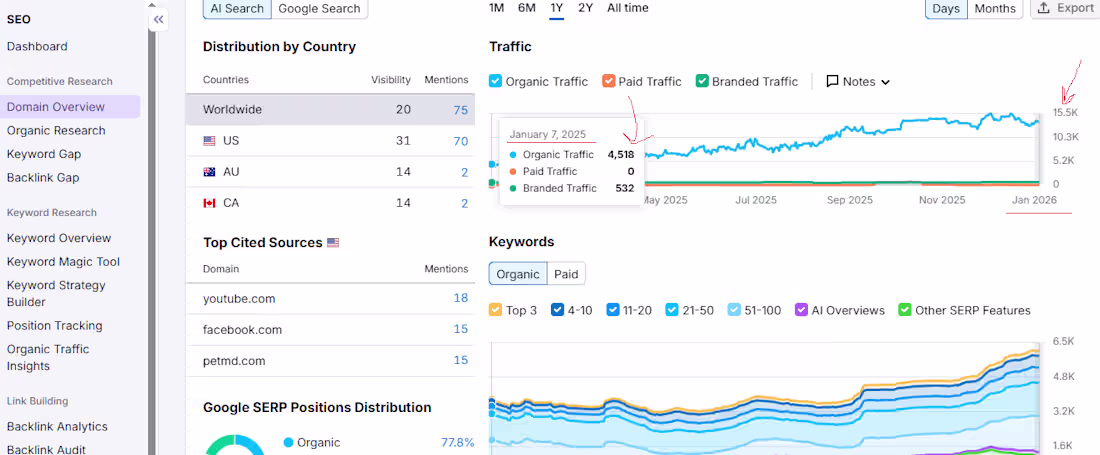Click petmd.com domain row
The width and height of the screenshot is (1100, 455).
point(330,361)
